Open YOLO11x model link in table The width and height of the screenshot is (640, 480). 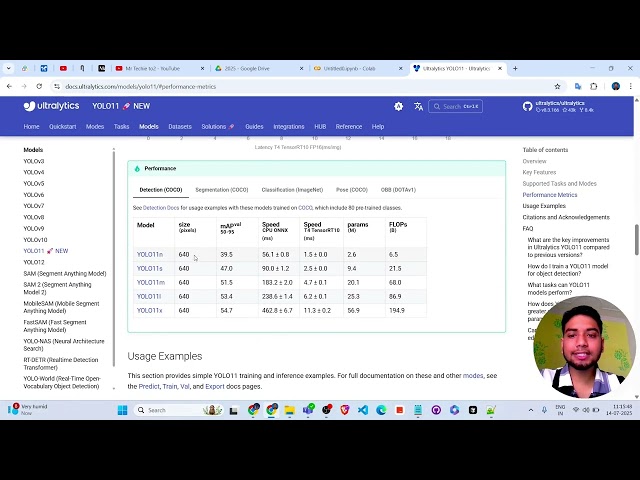tap(149, 310)
